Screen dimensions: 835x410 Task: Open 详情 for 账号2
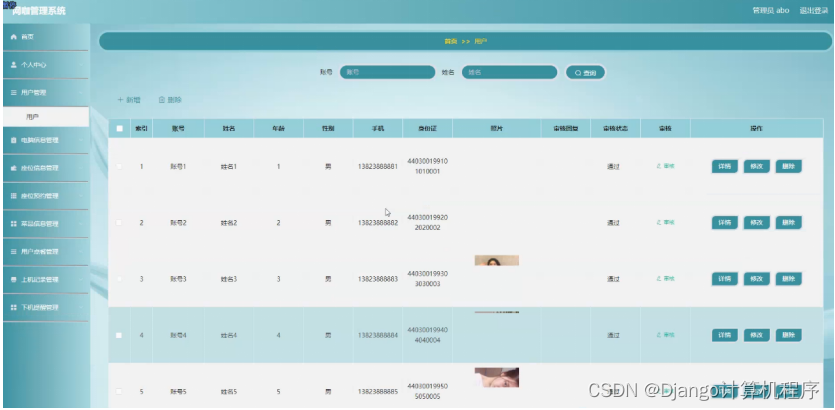725,223
